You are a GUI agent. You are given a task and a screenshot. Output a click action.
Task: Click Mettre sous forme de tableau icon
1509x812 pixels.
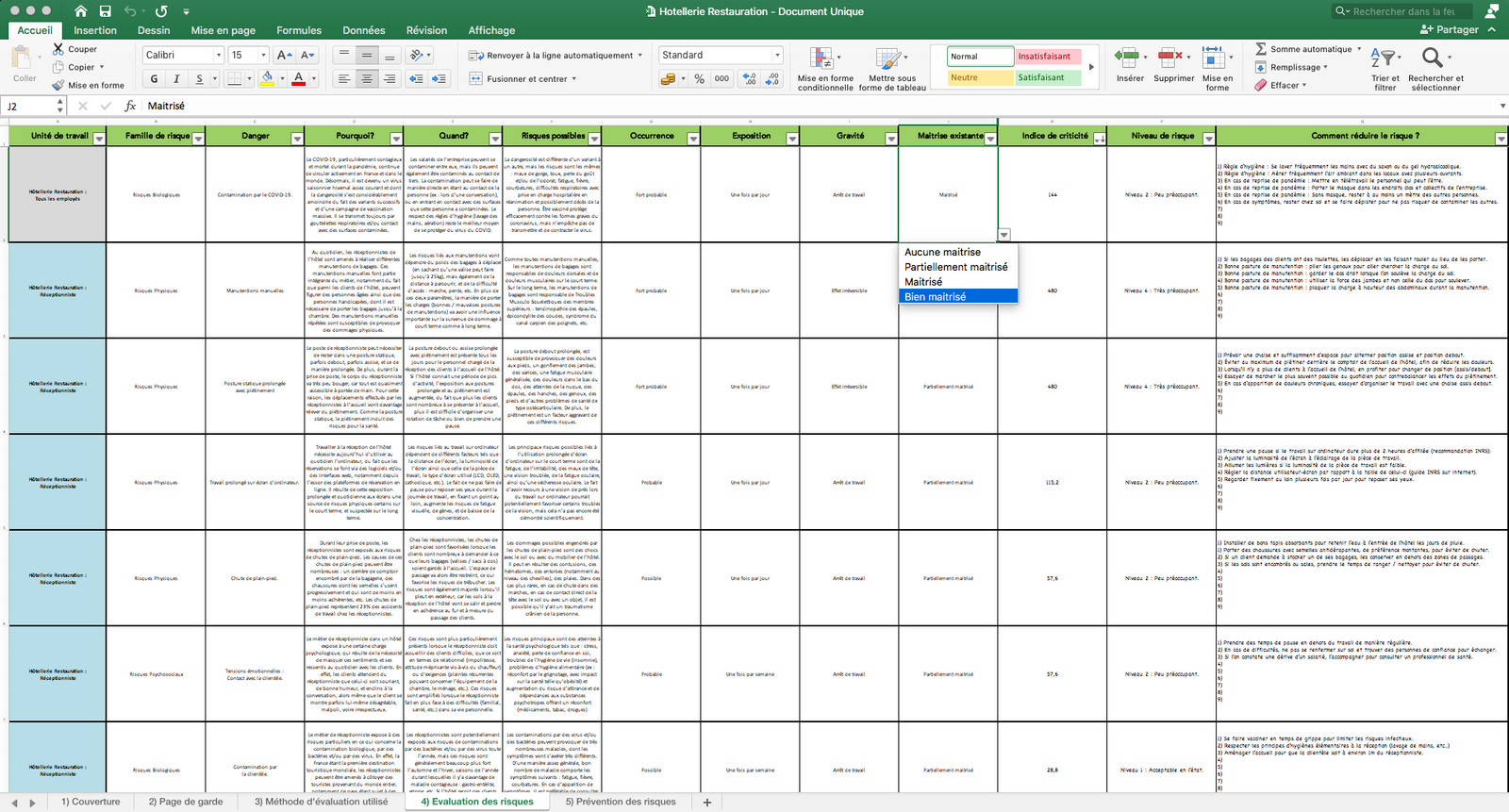pyautogui.click(x=887, y=59)
